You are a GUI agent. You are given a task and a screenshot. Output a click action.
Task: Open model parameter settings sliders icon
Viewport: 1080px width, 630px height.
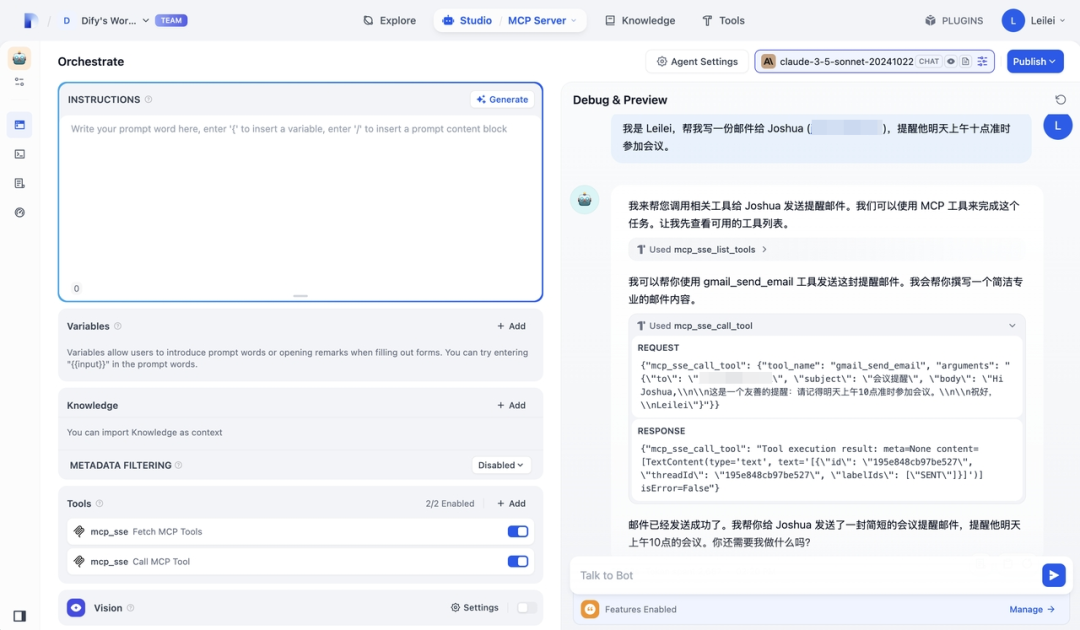point(982,61)
